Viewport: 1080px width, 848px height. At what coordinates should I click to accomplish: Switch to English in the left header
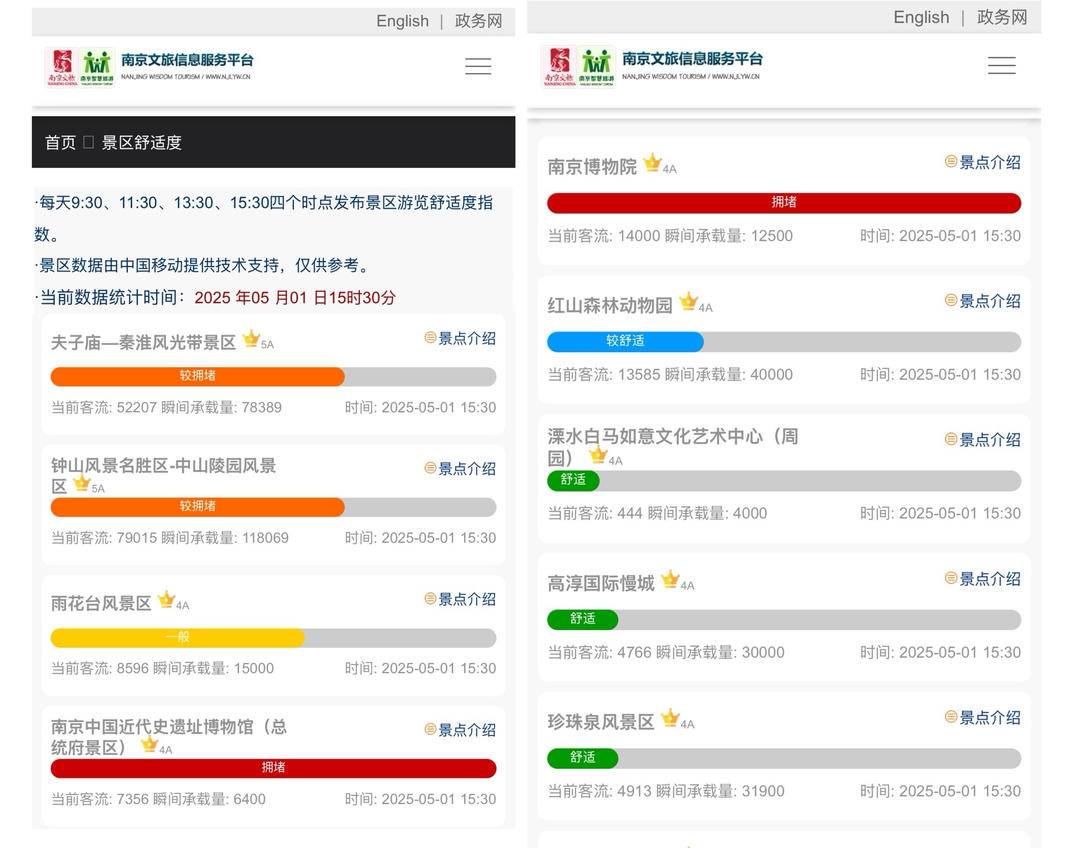click(x=402, y=21)
